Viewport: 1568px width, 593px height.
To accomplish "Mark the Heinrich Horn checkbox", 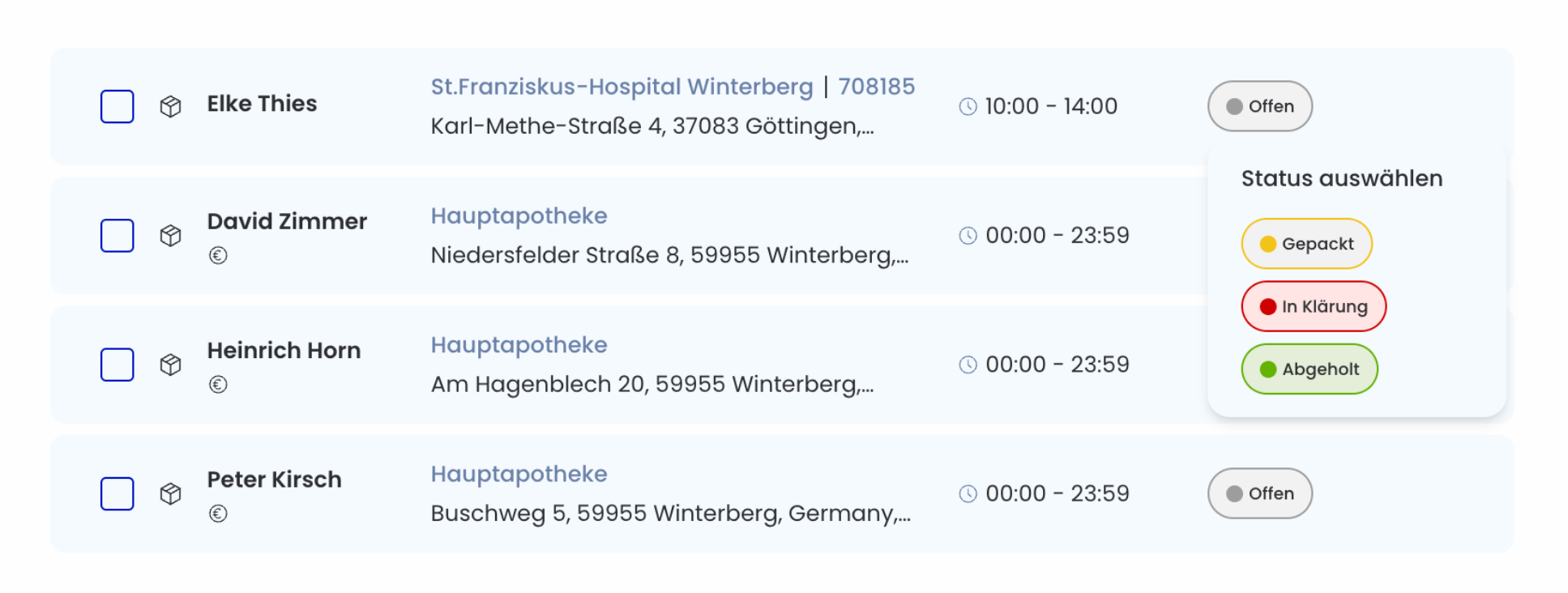I will [117, 365].
